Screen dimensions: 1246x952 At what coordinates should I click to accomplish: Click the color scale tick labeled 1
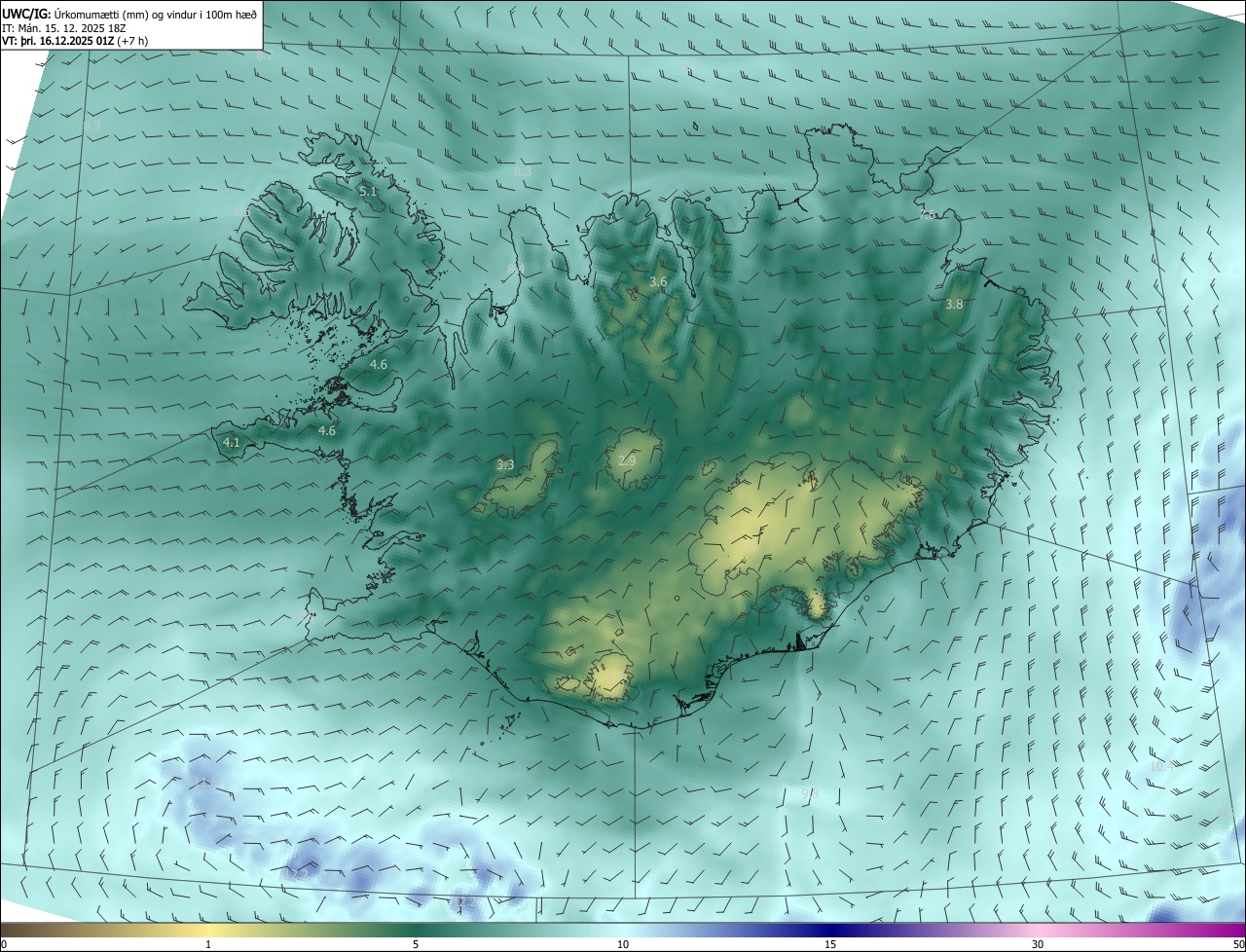pos(208,944)
